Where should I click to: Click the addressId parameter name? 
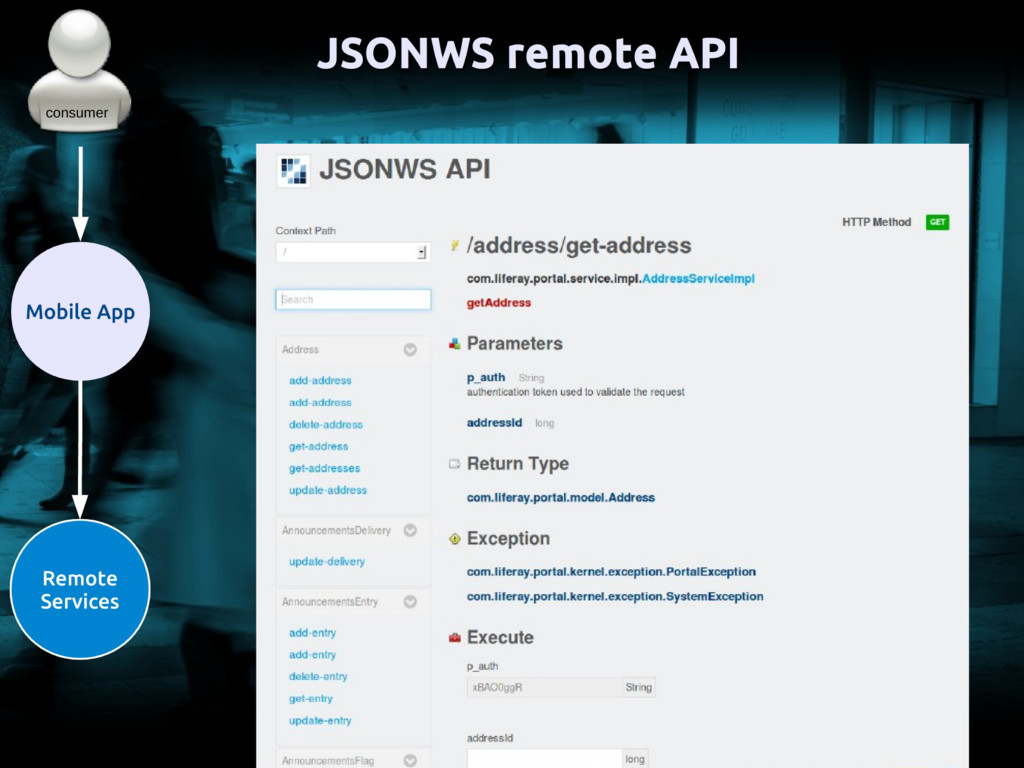pyautogui.click(x=494, y=423)
